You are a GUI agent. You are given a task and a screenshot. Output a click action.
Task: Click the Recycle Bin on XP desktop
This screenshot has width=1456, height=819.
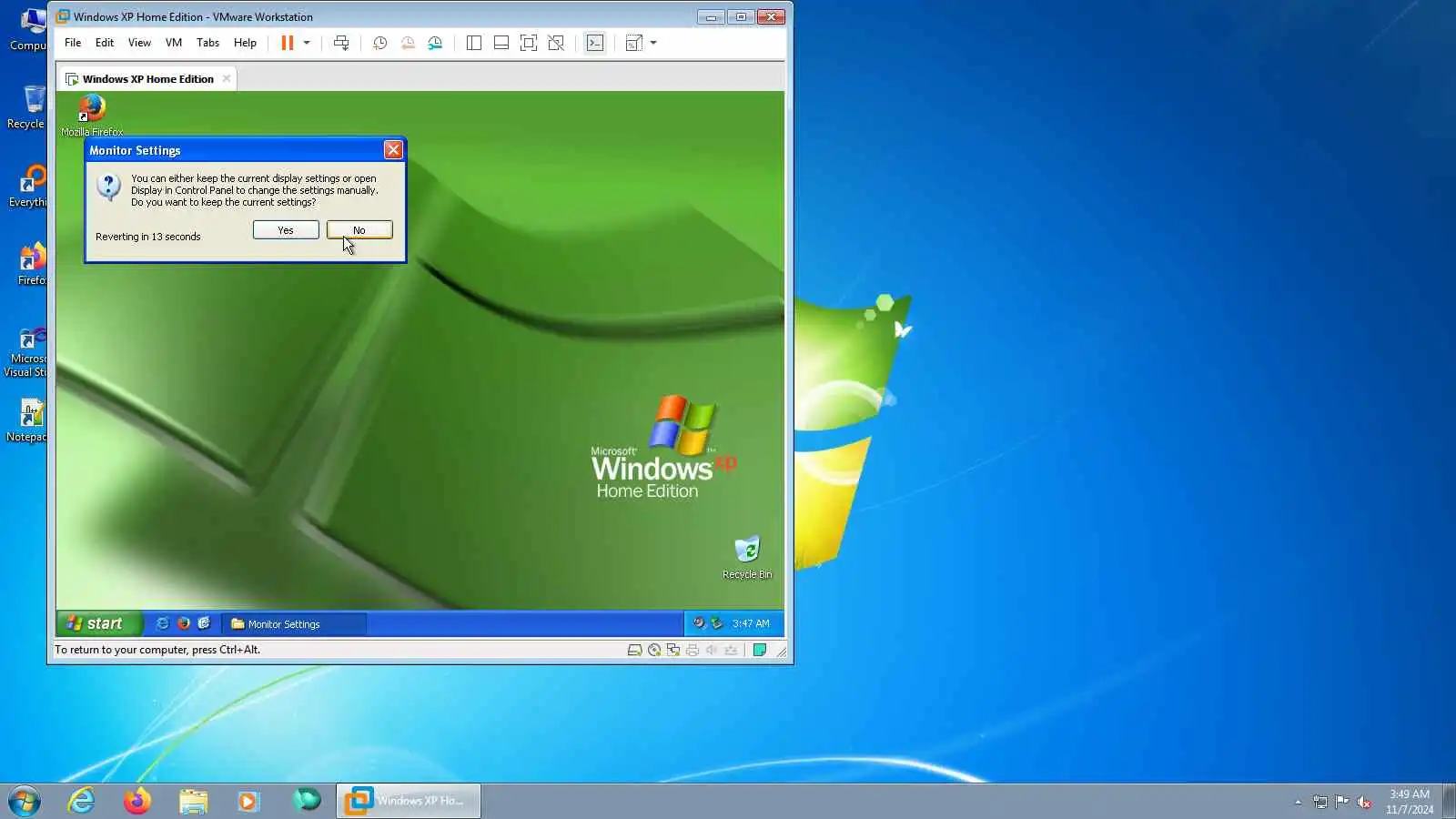[x=747, y=557]
